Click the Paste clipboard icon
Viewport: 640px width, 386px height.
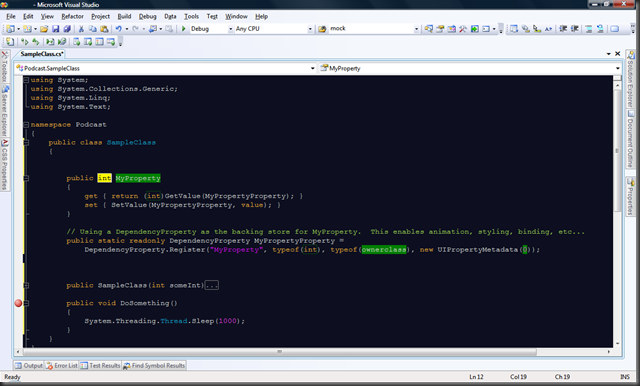(x=104, y=29)
